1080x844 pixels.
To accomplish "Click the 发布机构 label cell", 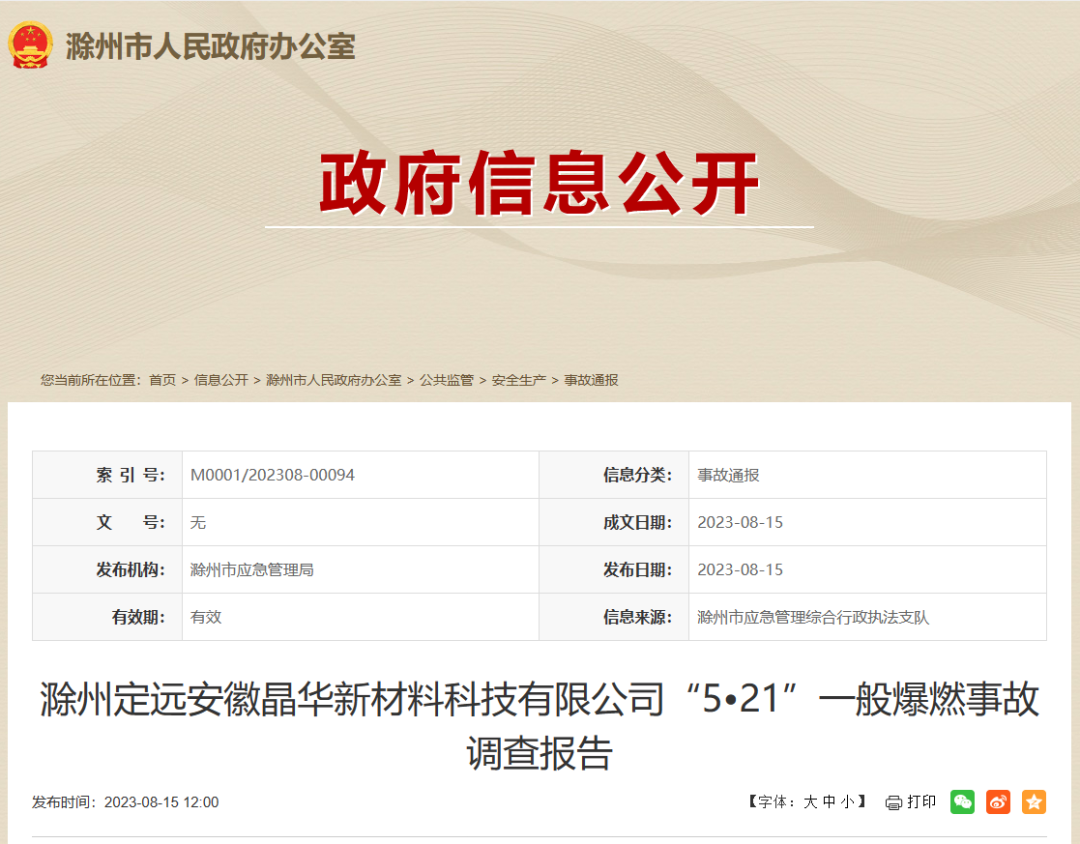I will point(107,570).
